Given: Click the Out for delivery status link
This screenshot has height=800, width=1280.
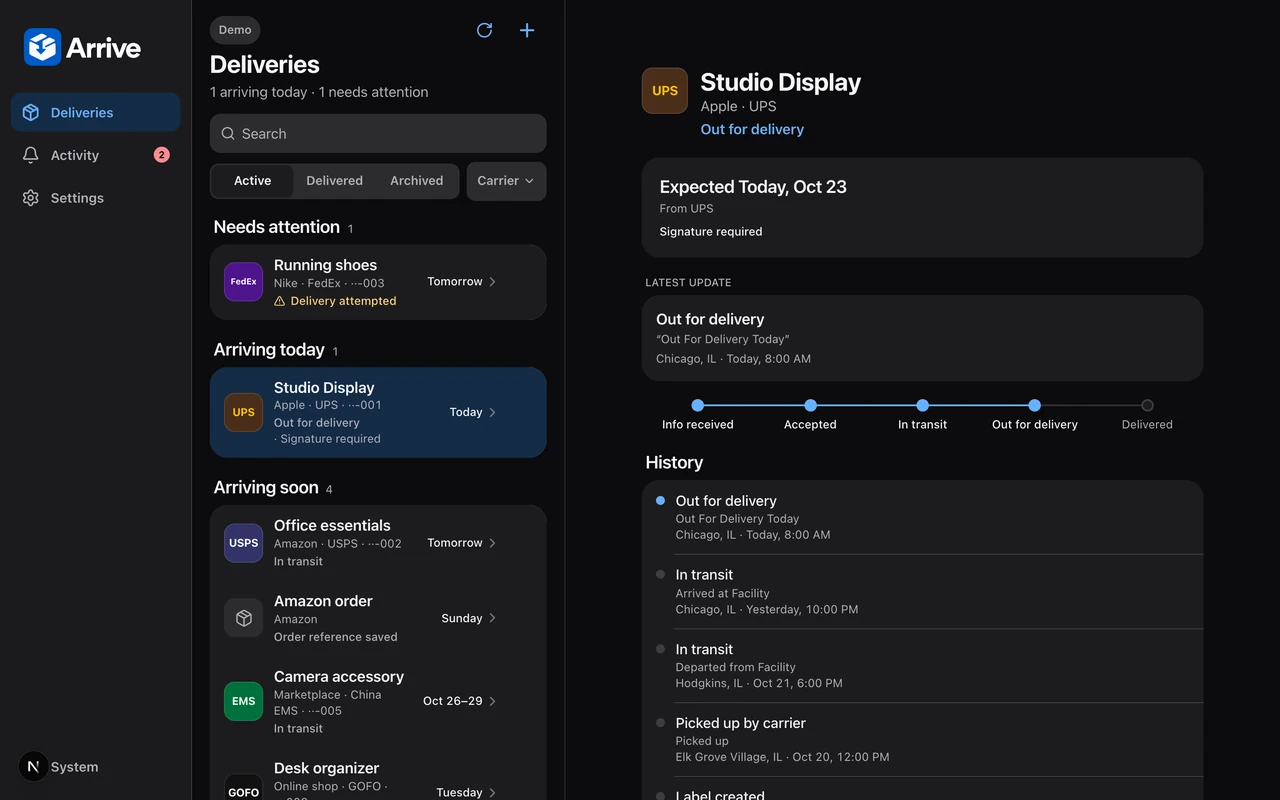Looking at the screenshot, I should tap(752, 129).
